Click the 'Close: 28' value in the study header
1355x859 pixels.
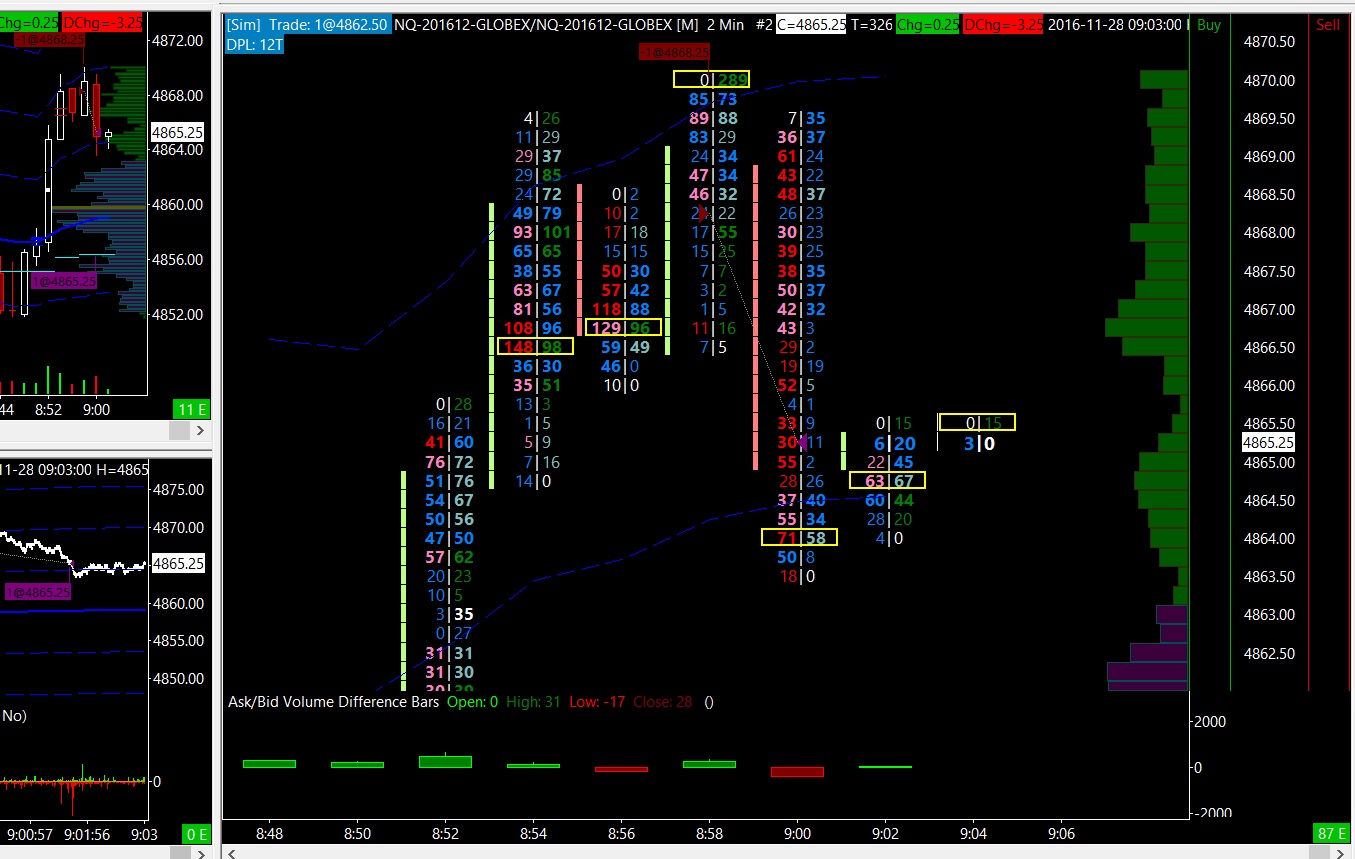[662, 702]
